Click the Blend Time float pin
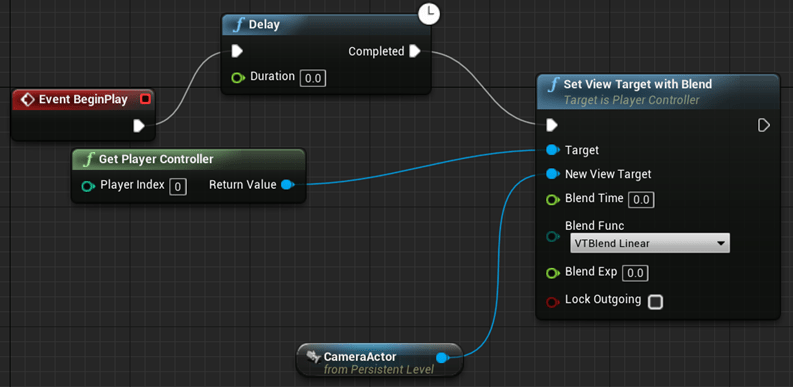This screenshot has width=793, height=387. click(553, 200)
